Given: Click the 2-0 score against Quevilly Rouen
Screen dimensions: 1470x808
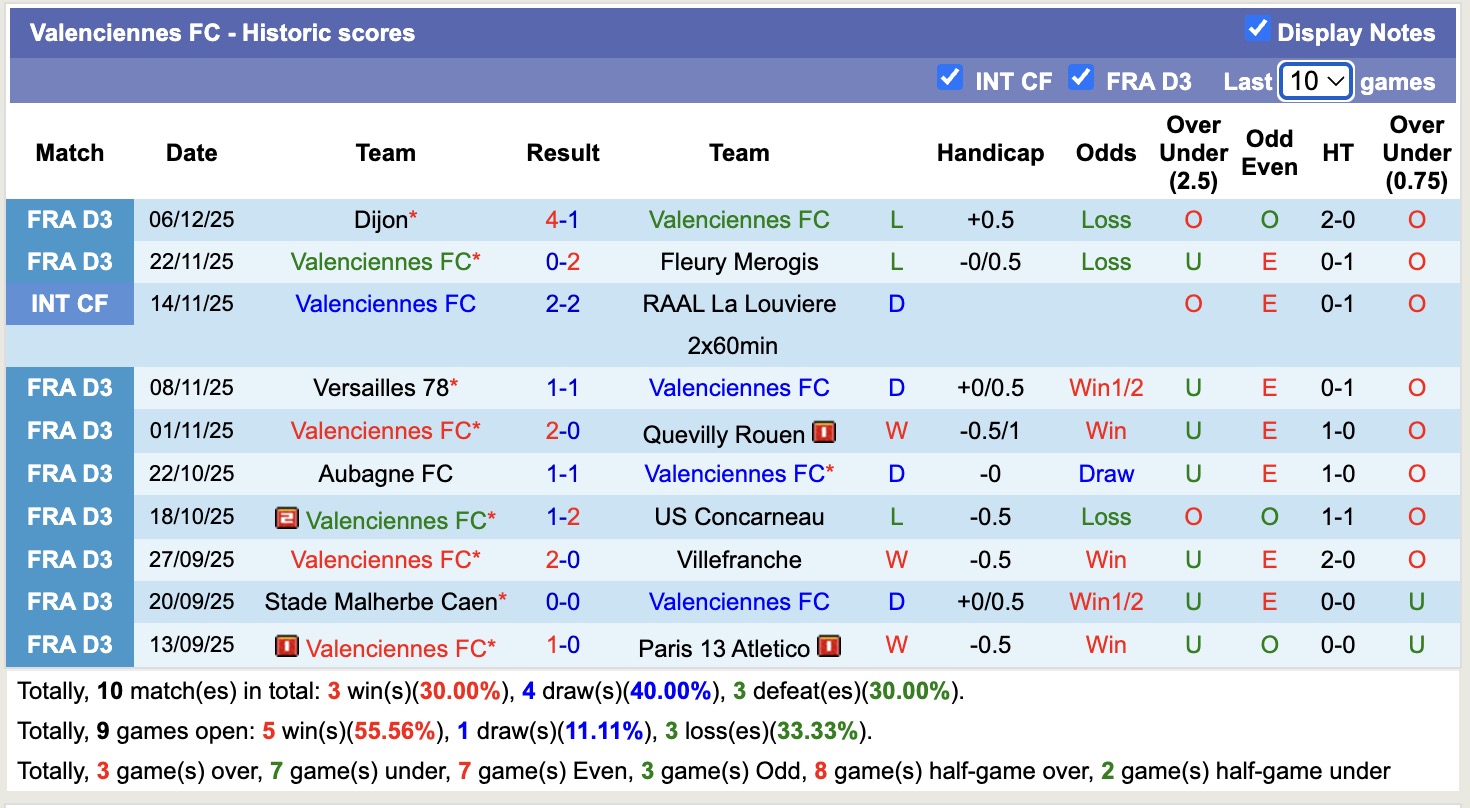Looking at the screenshot, I should [x=563, y=431].
